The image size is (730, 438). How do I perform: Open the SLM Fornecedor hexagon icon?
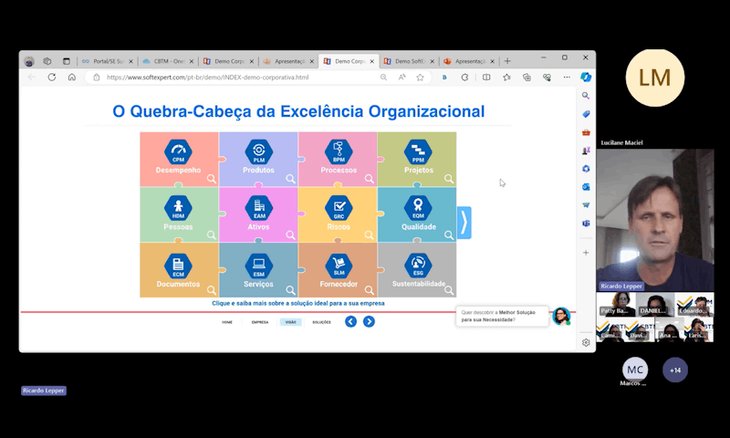(338, 265)
